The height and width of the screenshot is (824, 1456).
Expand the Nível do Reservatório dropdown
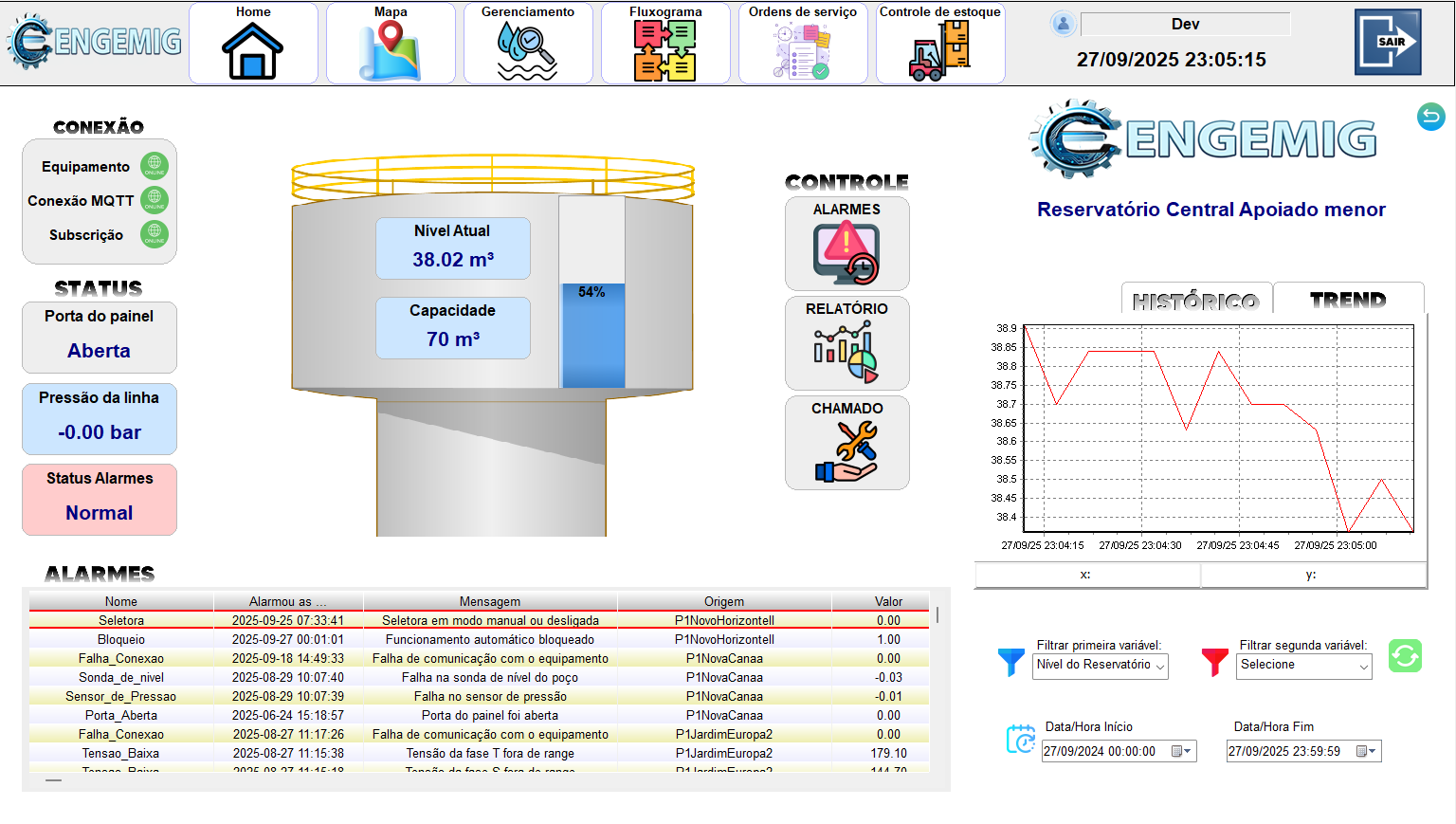[1159, 667]
